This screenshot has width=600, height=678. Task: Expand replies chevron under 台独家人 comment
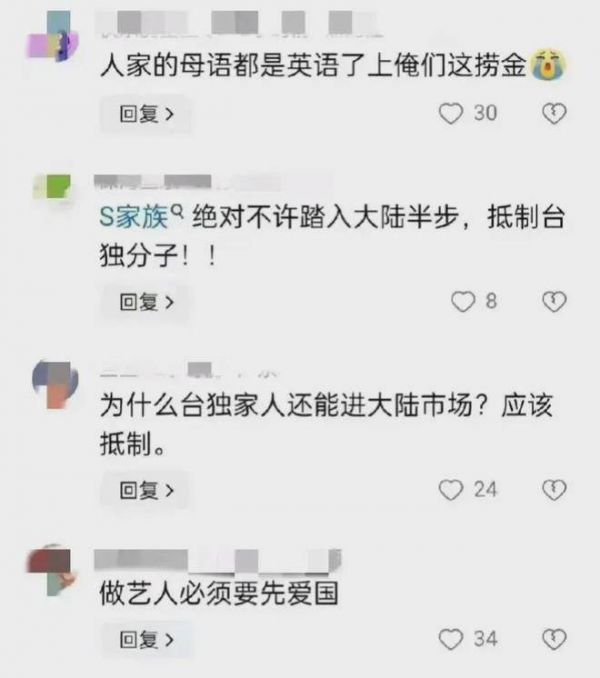click(169, 490)
